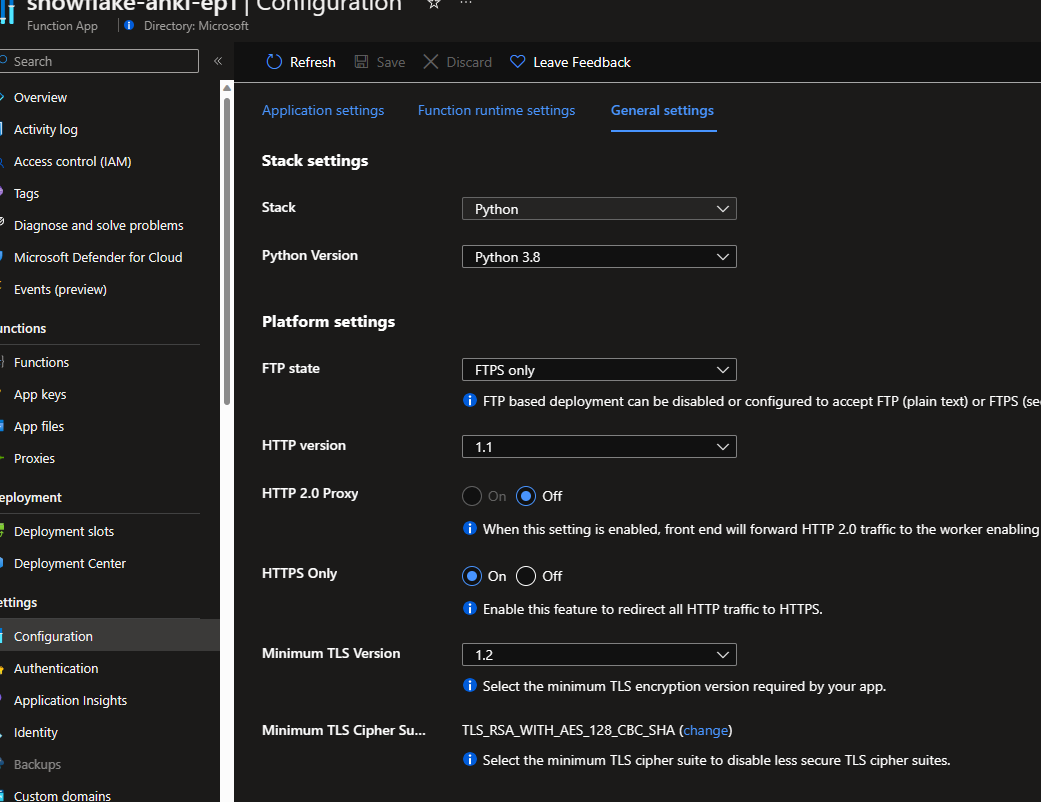Viewport: 1041px width, 802px height.
Task: Open Deployment Center from the sidebar
Action: click(x=68, y=563)
